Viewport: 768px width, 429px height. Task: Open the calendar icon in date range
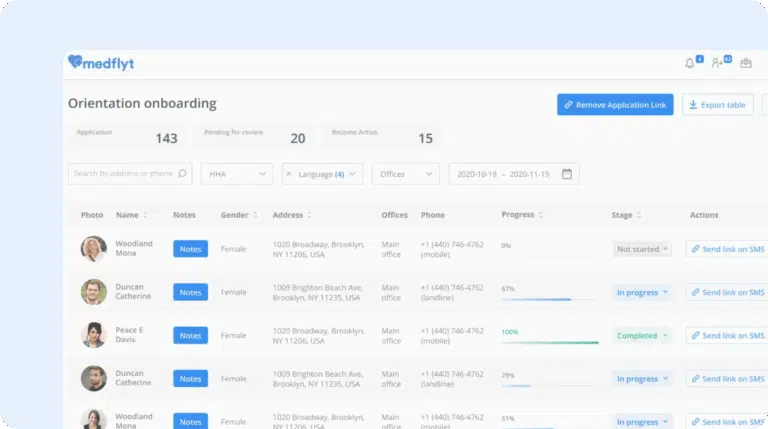point(567,174)
